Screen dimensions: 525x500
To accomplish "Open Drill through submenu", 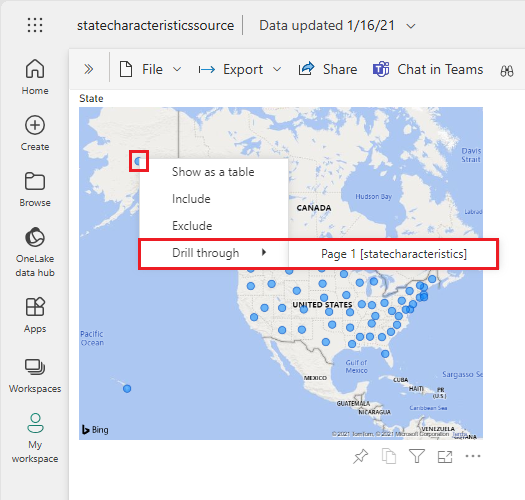I will 214,253.
